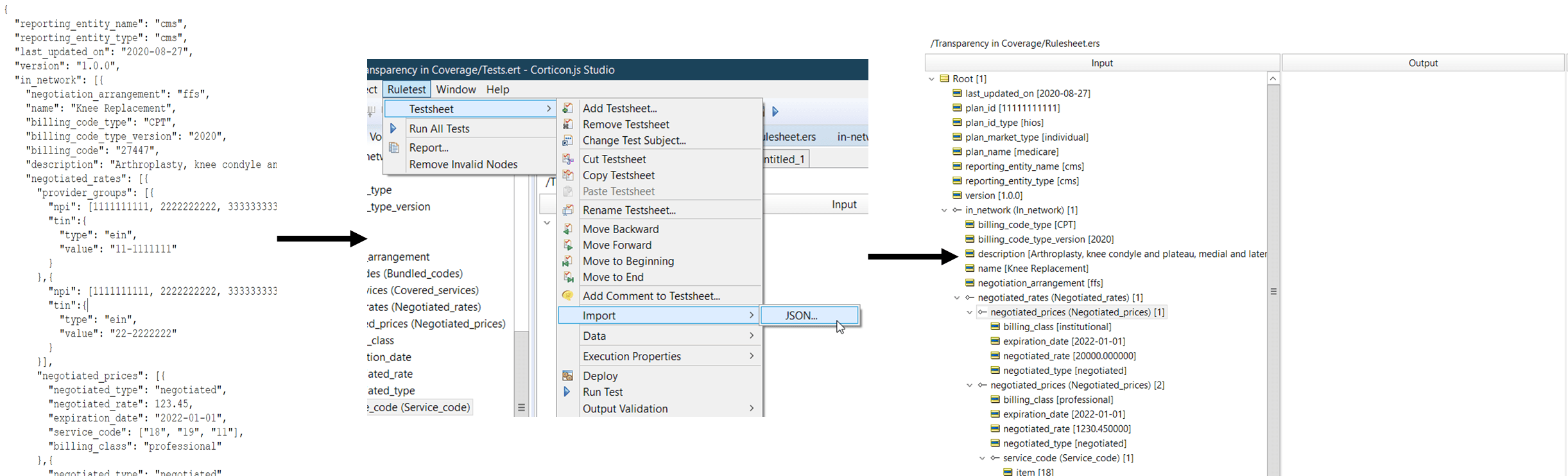The height and width of the screenshot is (476, 1568).
Task: Click the scroll up arrow in Input panel
Action: coord(1273,78)
